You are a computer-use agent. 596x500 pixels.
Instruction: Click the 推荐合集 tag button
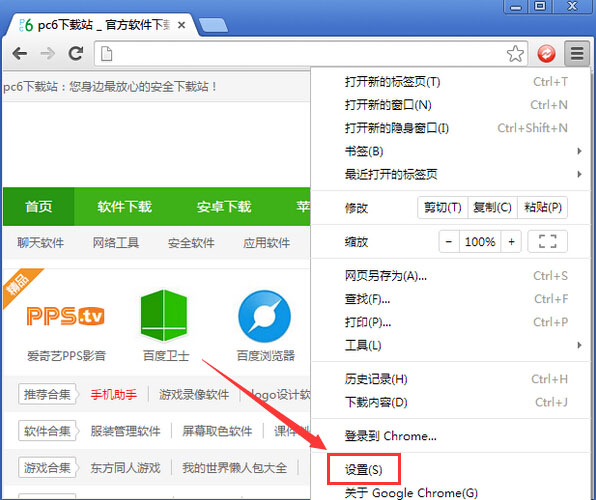click(48, 394)
